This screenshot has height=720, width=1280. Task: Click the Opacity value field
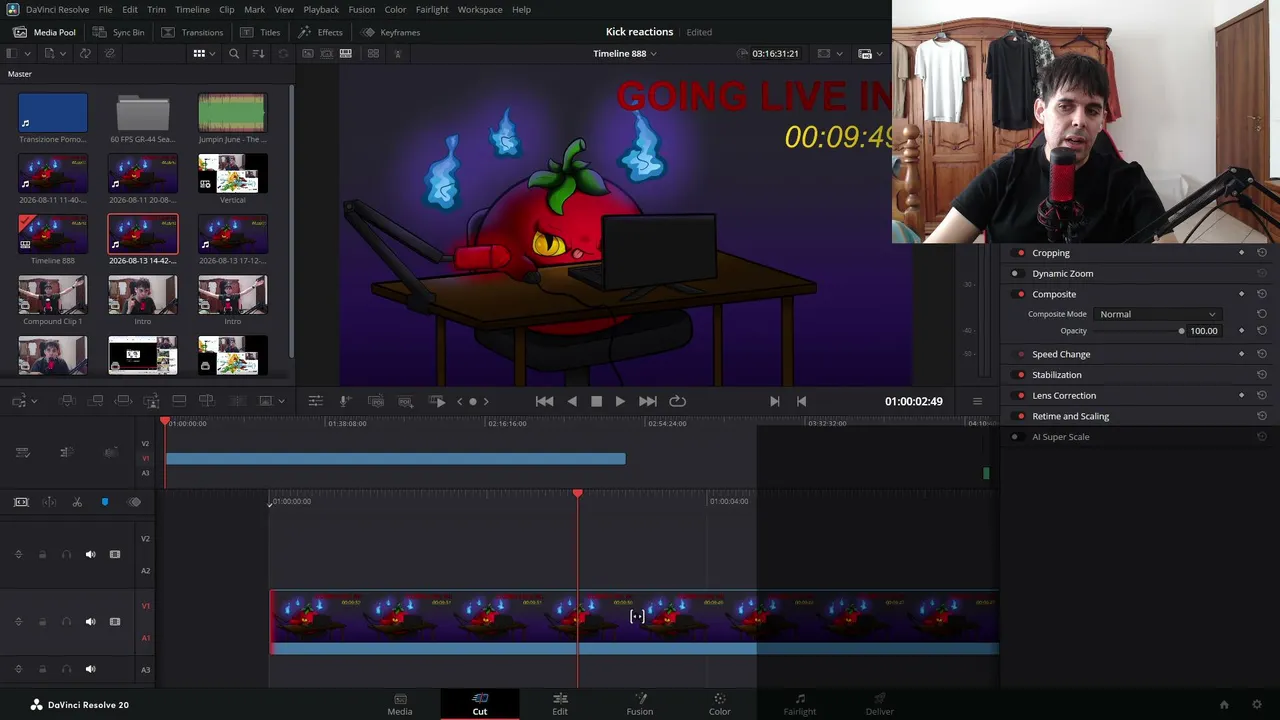(1204, 331)
